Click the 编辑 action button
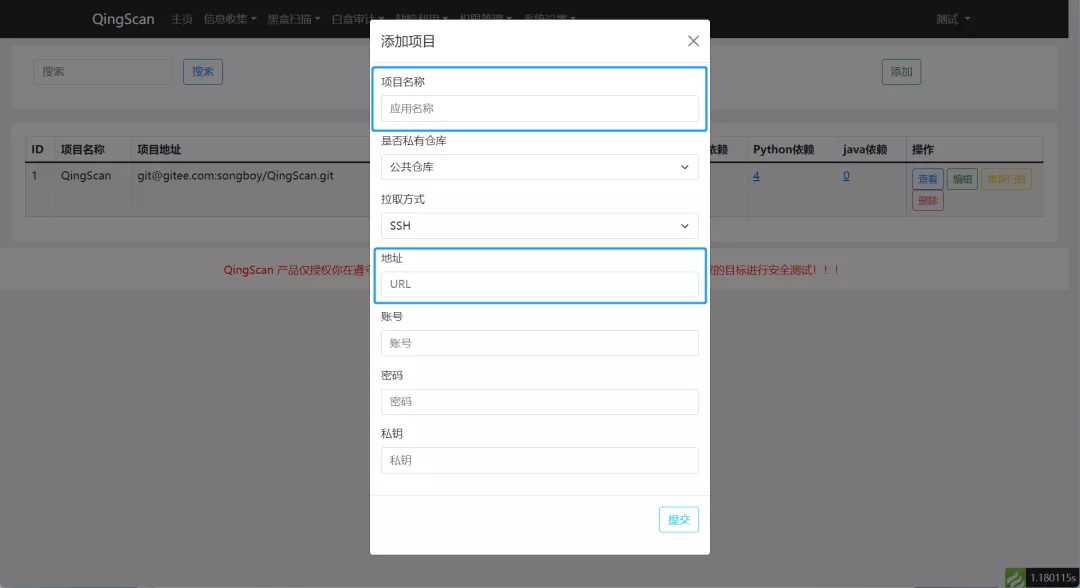This screenshot has height=588, width=1080. point(961,178)
